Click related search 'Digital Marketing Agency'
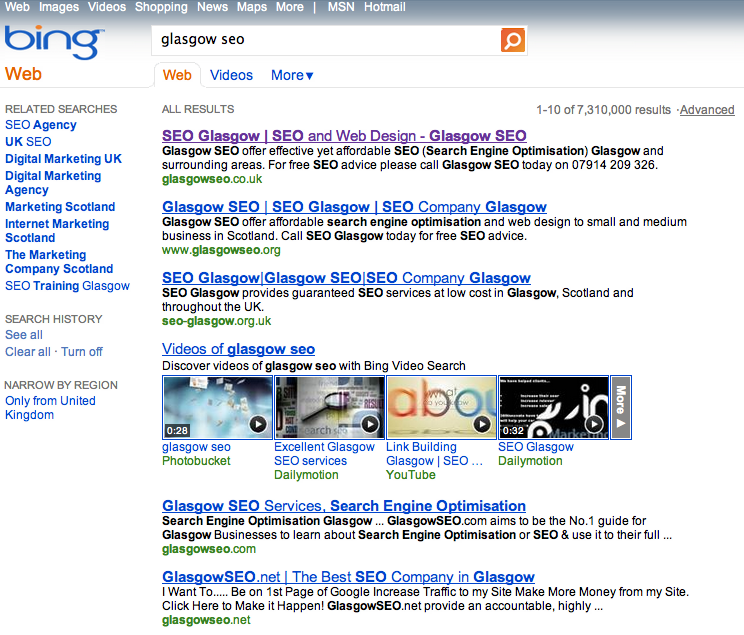 point(53,183)
